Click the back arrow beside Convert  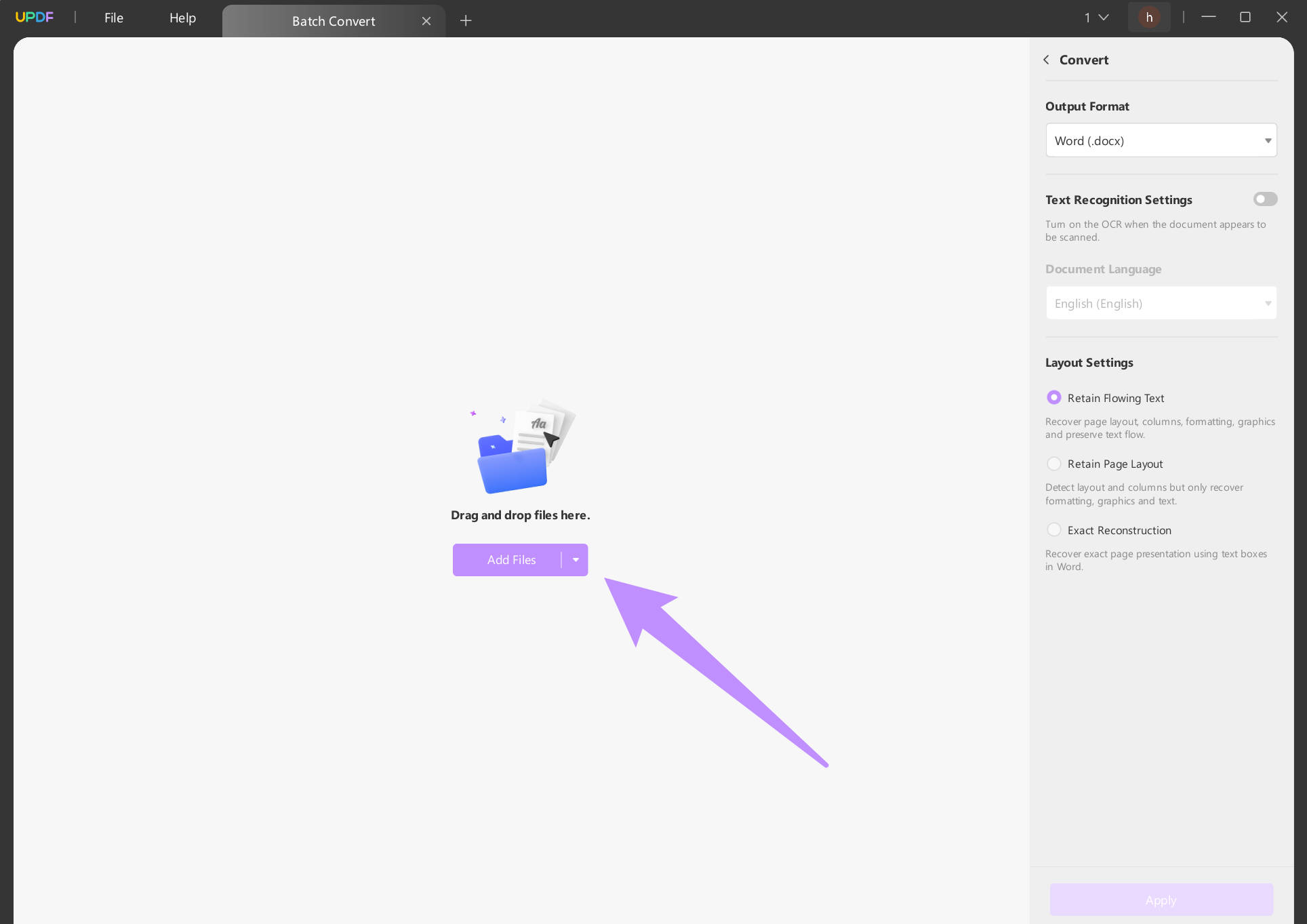point(1047,60)
